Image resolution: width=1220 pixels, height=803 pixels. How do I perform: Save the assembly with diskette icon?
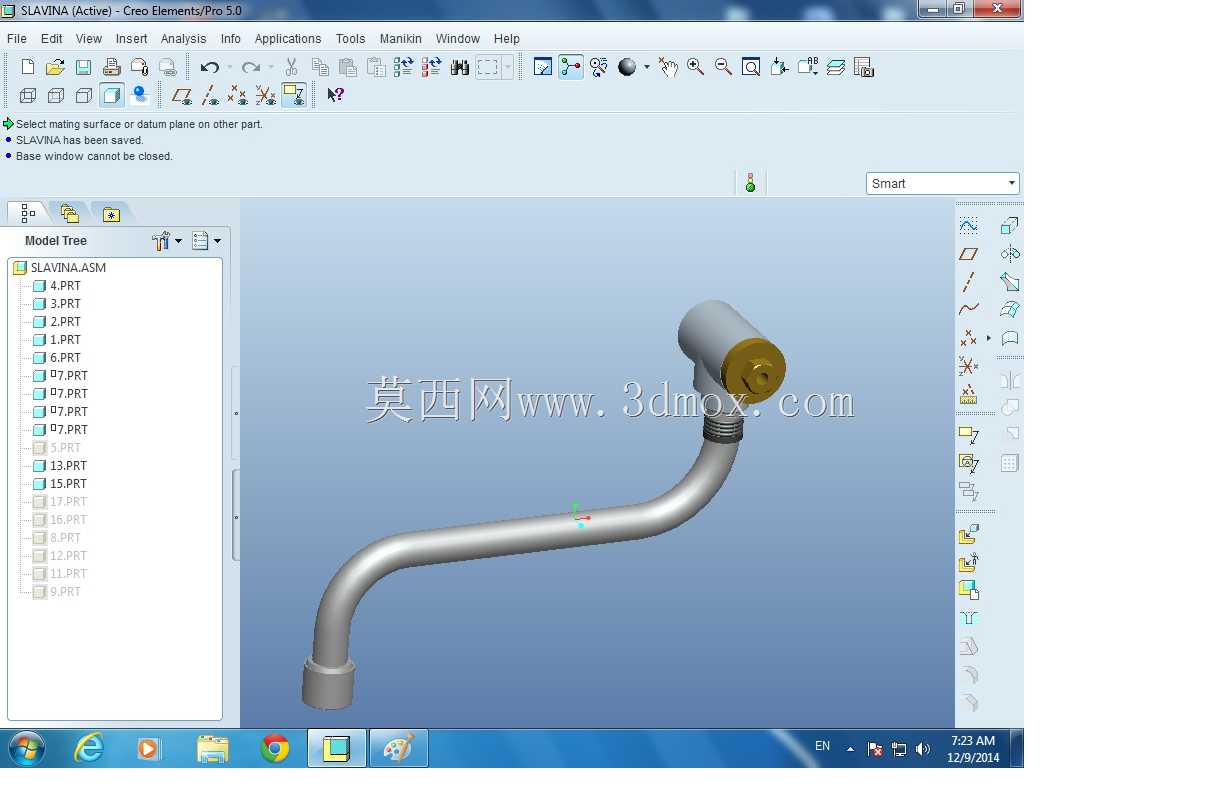pyautogui.click(x=84, y=67)
